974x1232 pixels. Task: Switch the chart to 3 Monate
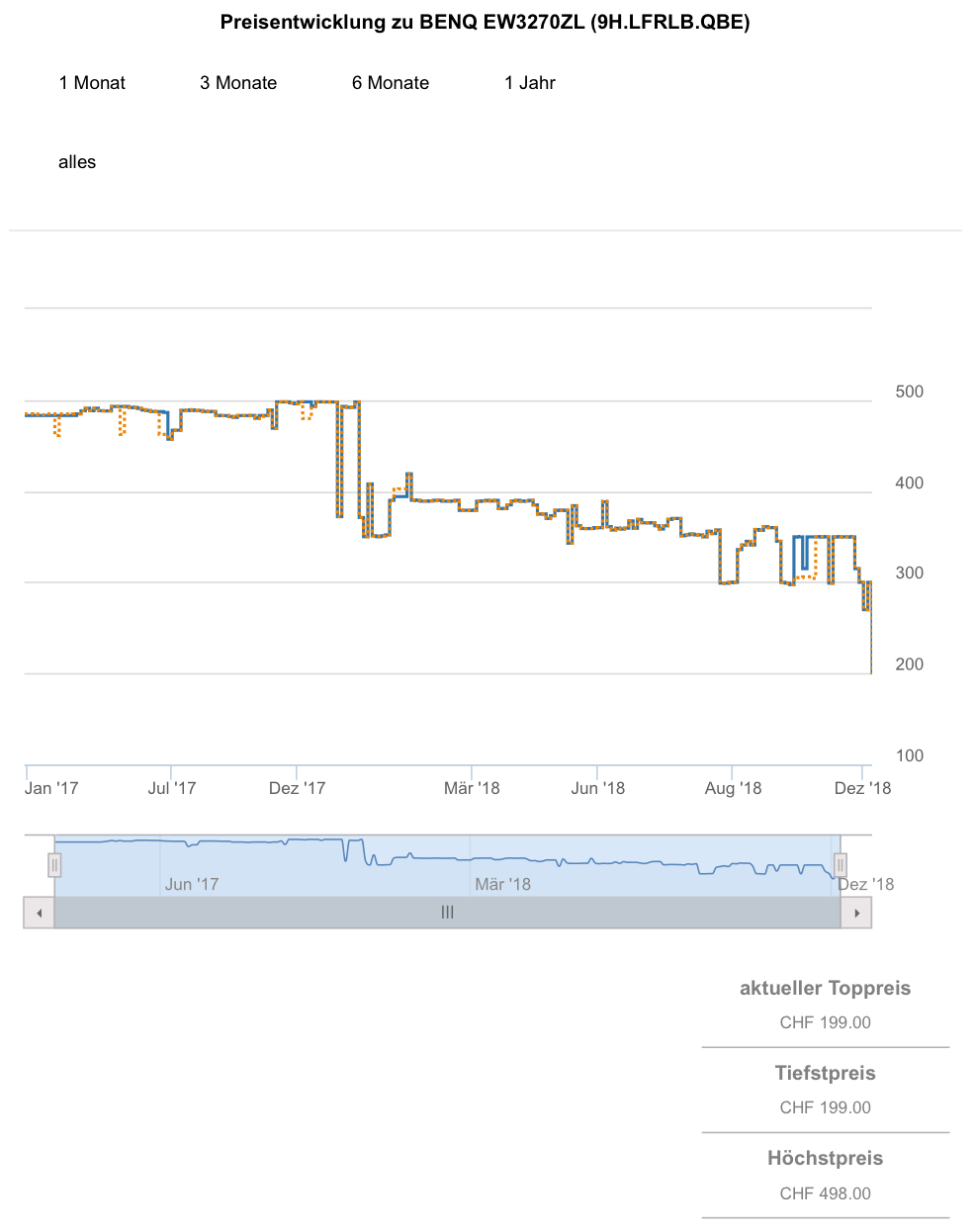click(x=238, y=83)
